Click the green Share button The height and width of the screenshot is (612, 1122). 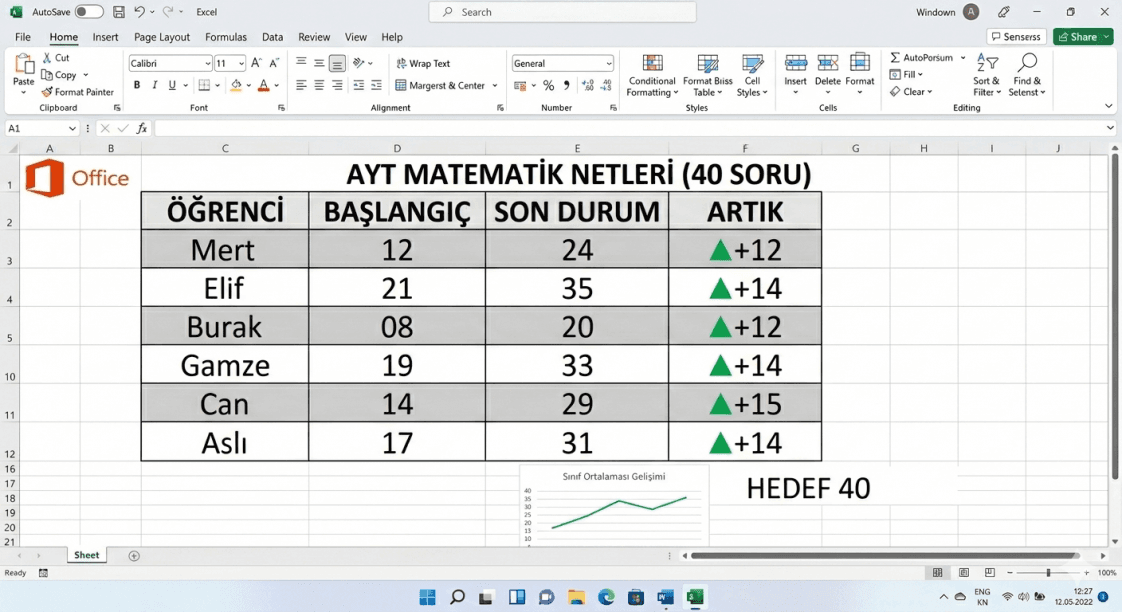[x=1083, y=37]
